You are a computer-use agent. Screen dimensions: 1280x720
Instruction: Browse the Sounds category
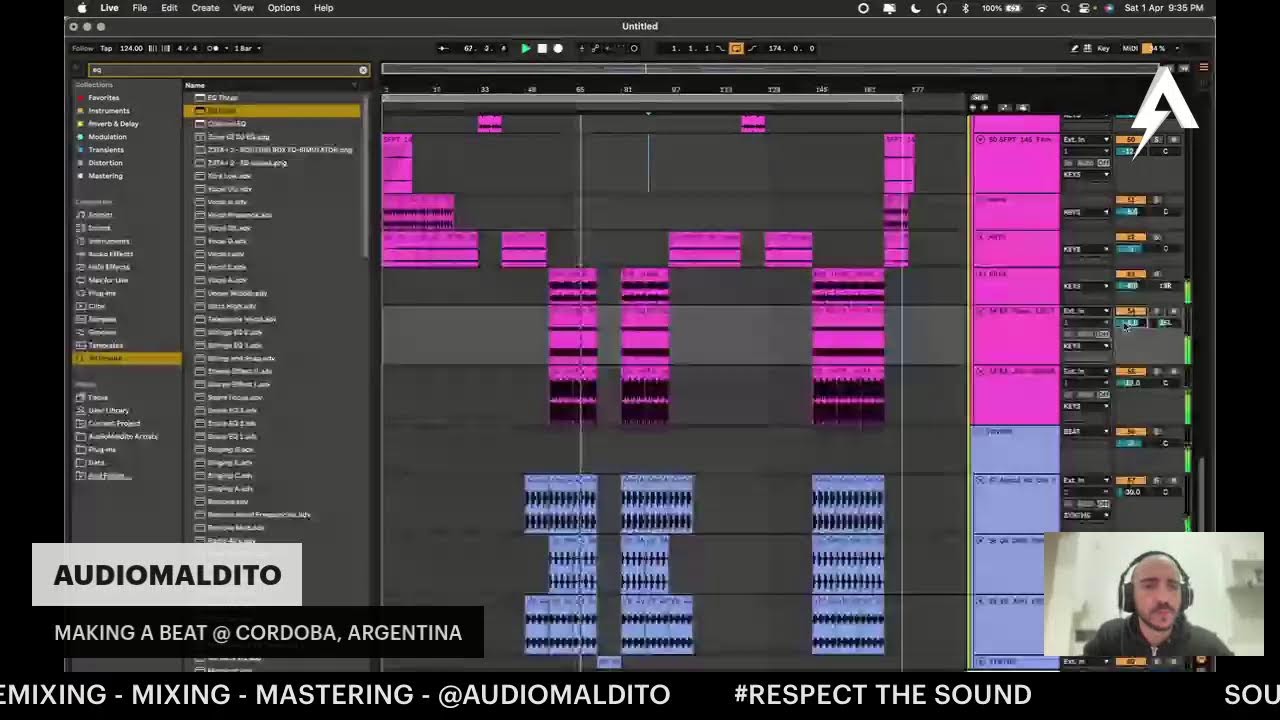tap(100, 215)
